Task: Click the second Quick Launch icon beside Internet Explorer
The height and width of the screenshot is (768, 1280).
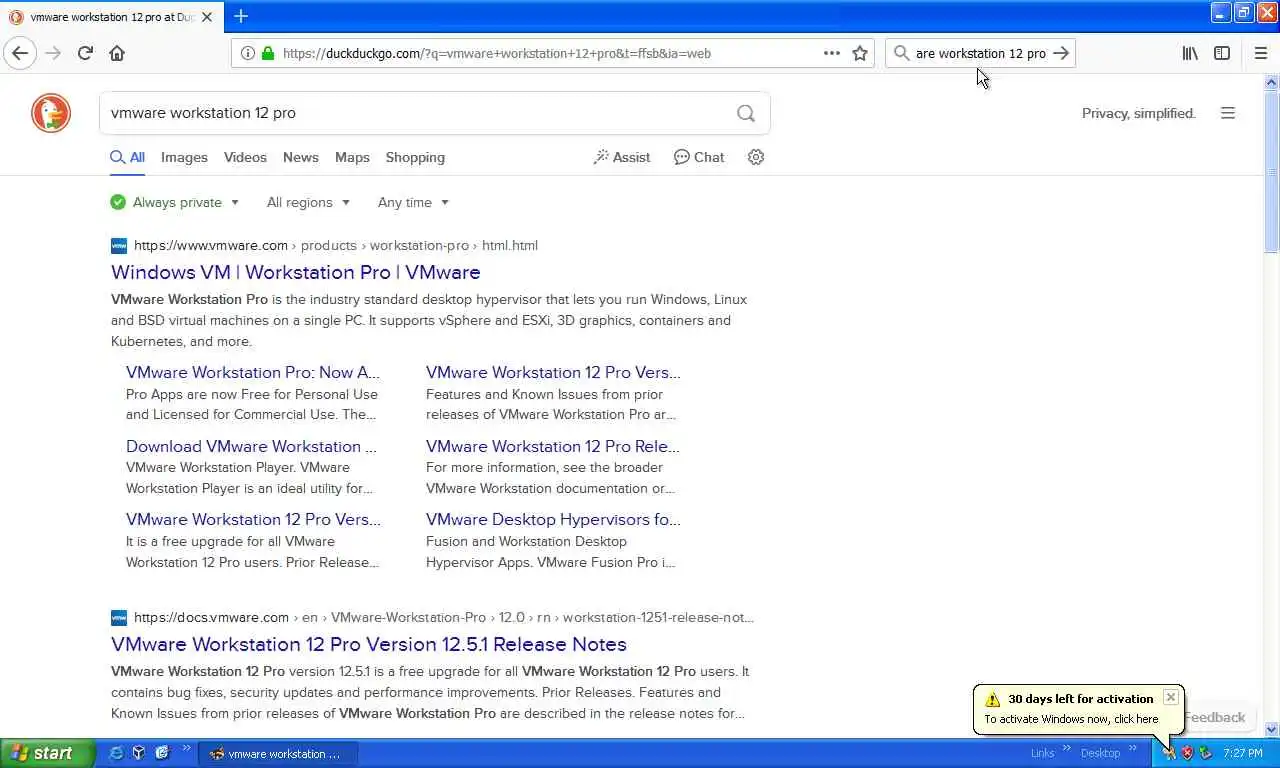Action: click(139, 753)
